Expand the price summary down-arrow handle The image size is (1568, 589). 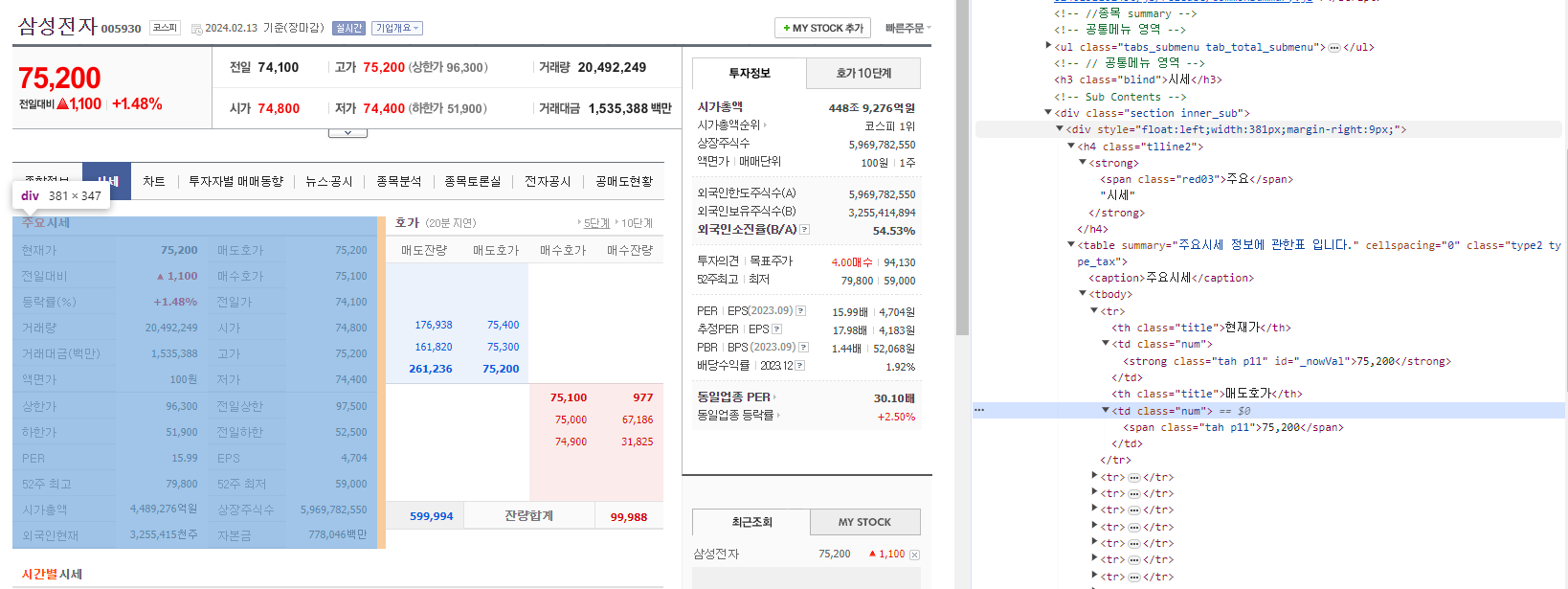[347, 133]
